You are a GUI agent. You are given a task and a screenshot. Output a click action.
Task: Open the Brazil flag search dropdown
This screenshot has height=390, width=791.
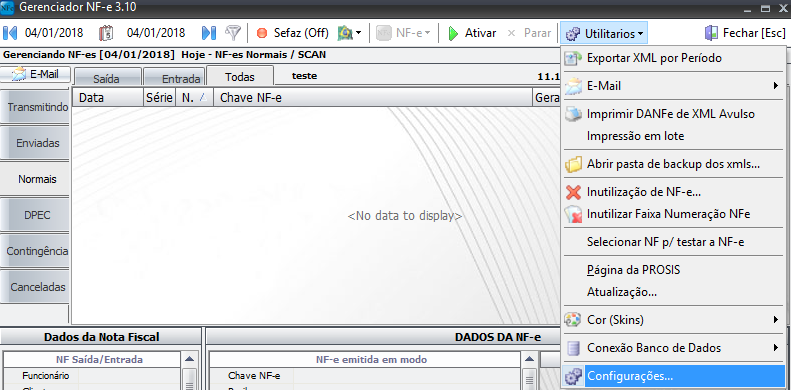tap(349, 33)
